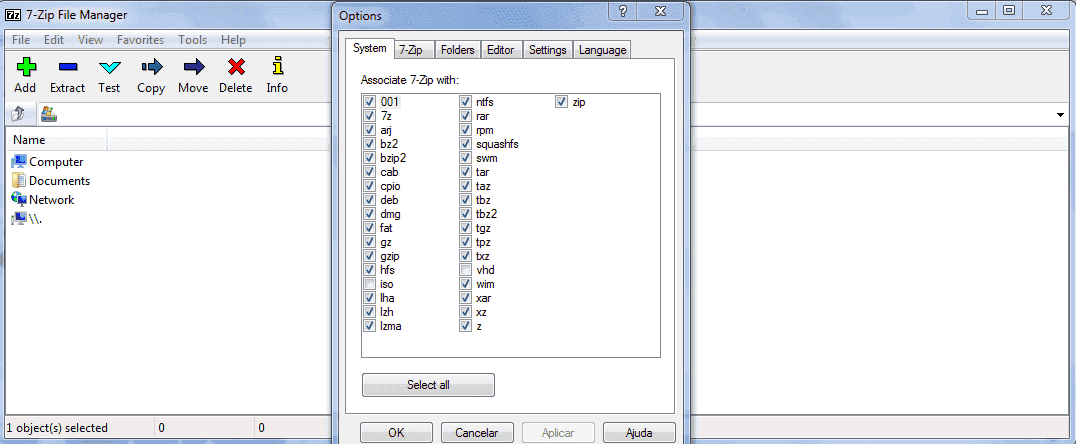This screenshot has width=1076, height=444.
Task: Open the Favorites menu
Action: 141,40
